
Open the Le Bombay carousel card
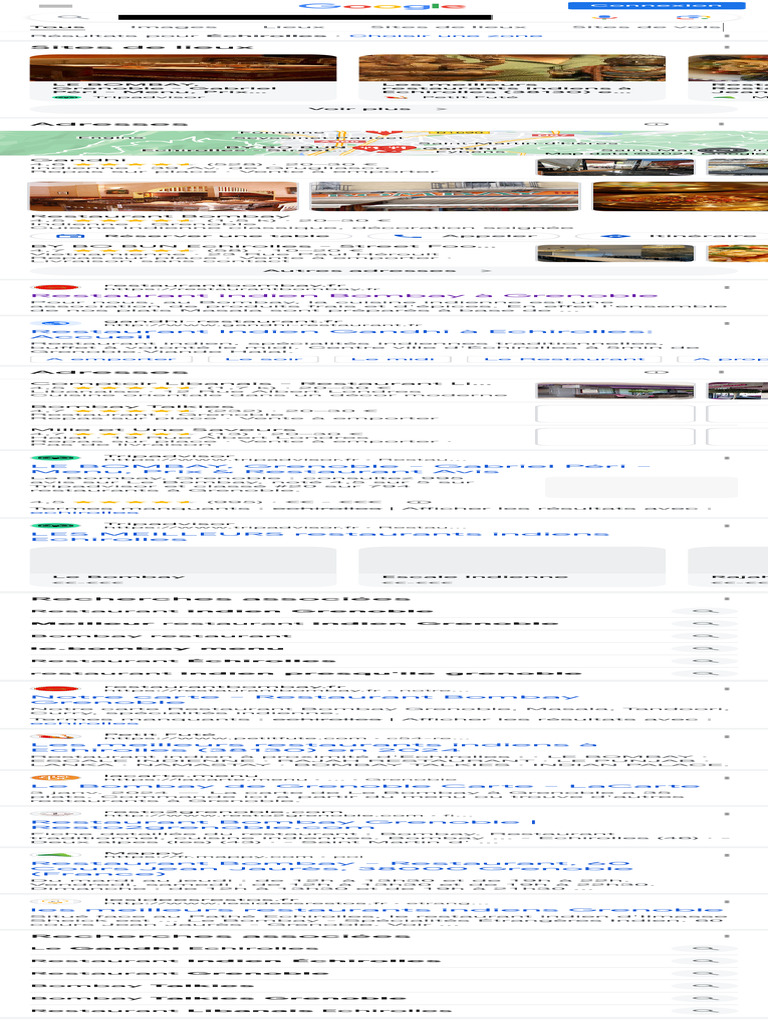tap(183, 567)
